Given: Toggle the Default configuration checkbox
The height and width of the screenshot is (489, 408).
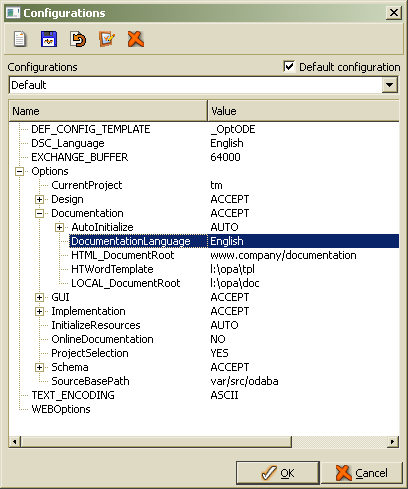Looking at the screenshot, I should [x=289, y=66].
